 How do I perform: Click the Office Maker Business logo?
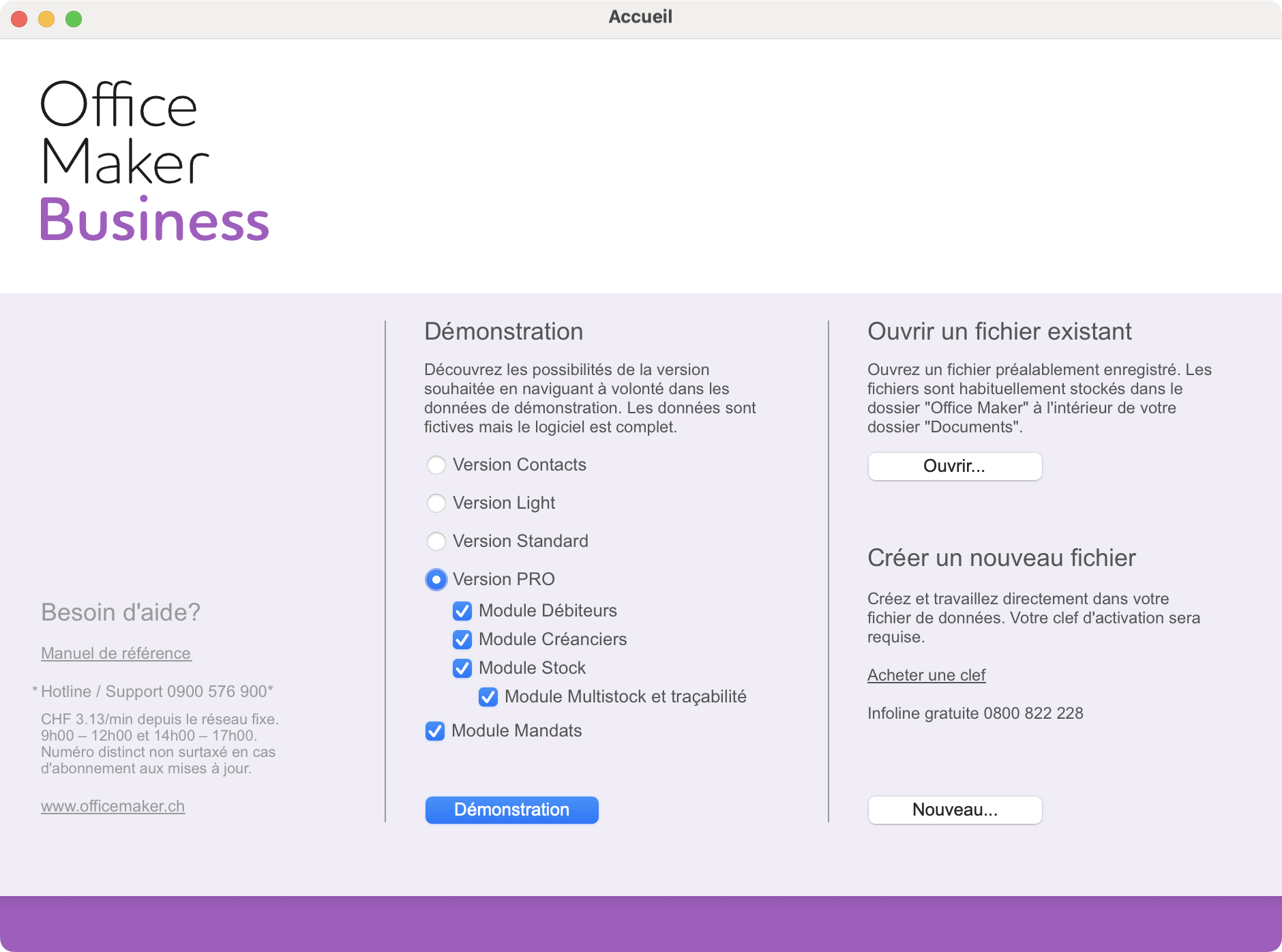click(155, 162)
